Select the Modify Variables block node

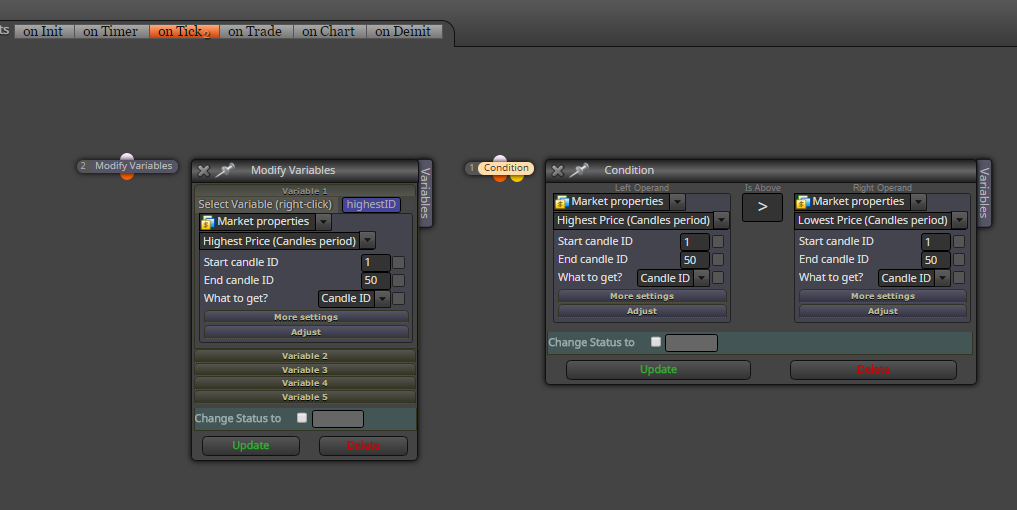click(127, 166)
